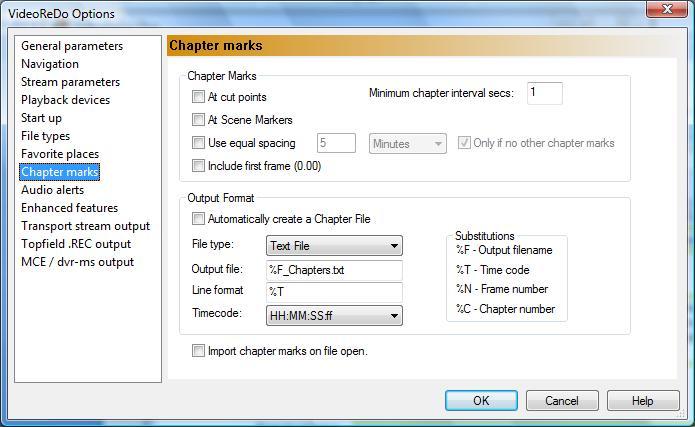
Task: Toggle the At Scene Markers checkbox
Action: pos(198,121)
